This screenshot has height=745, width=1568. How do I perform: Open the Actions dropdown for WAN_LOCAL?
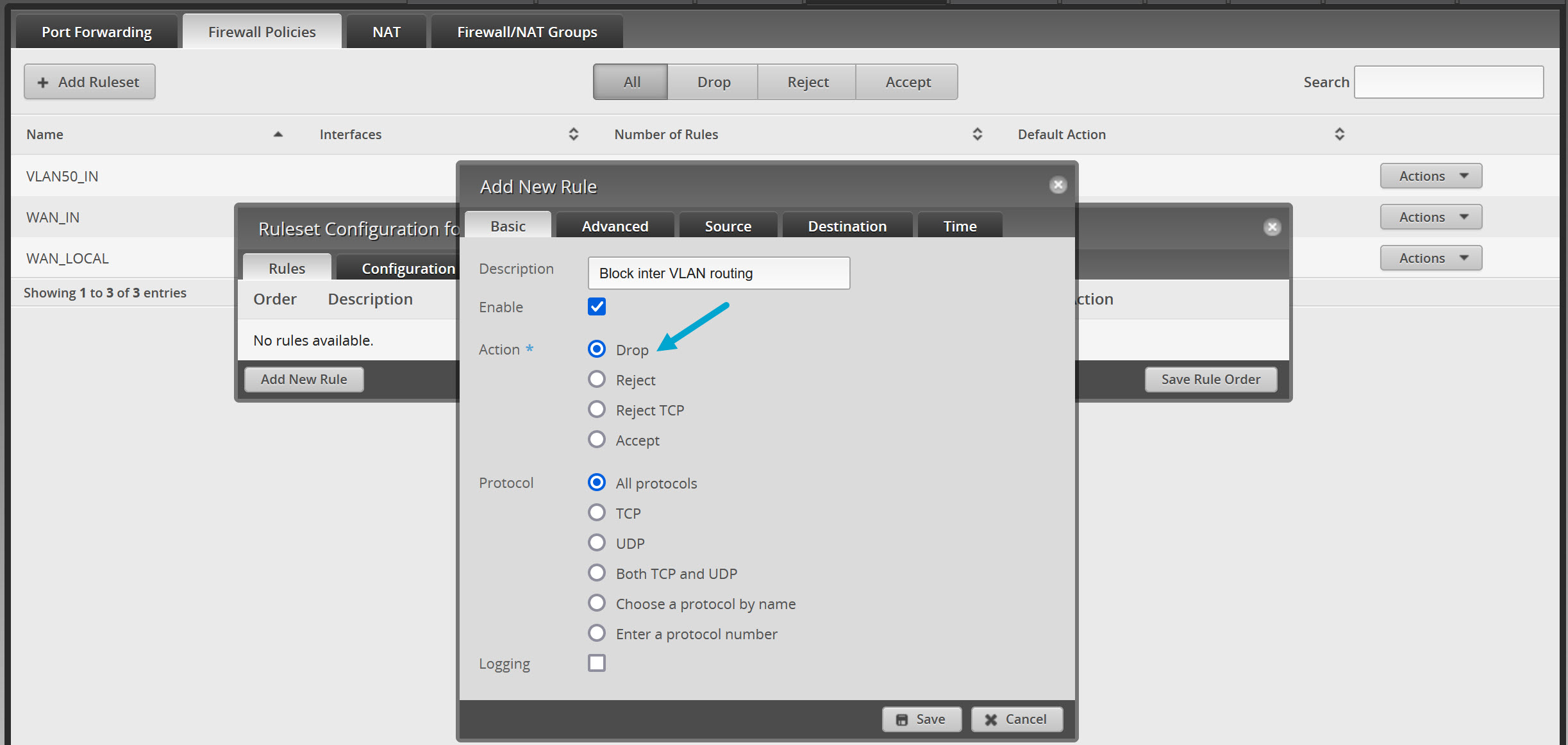(x=1430, y=258)
